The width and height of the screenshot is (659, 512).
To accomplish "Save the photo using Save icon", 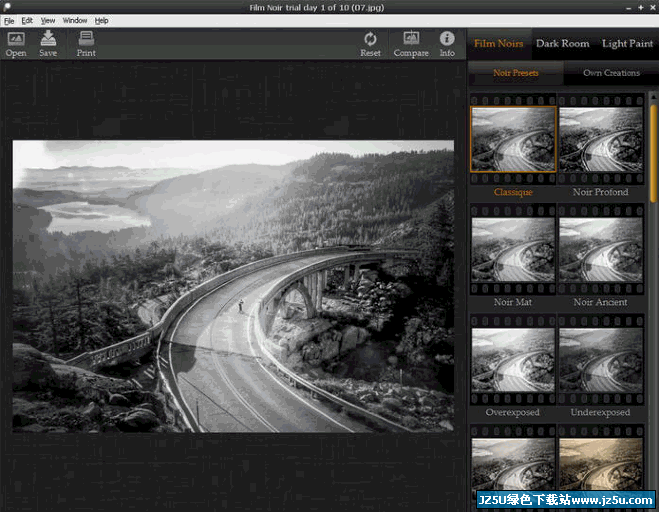I will pyautogui.click(x=48, y=44).
